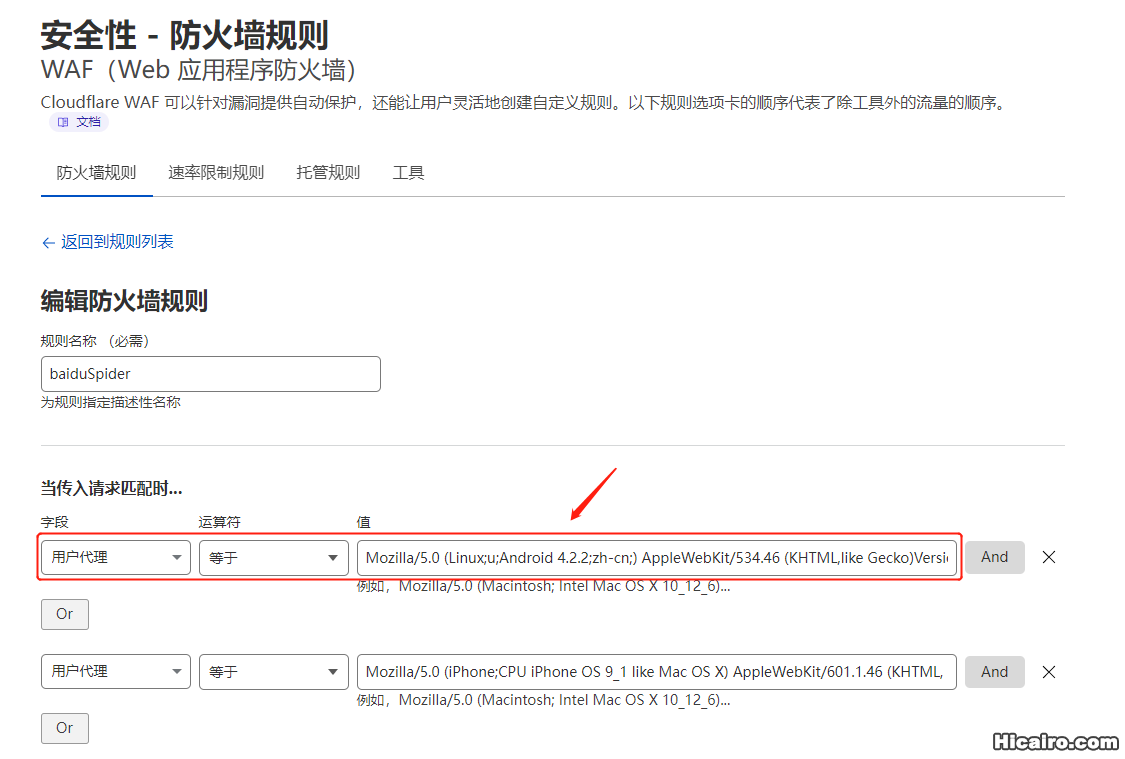Image resolution: width=1125 pixels, height=759 pixels.
Task: Open the 工具 tab
Action: [408, 173]
